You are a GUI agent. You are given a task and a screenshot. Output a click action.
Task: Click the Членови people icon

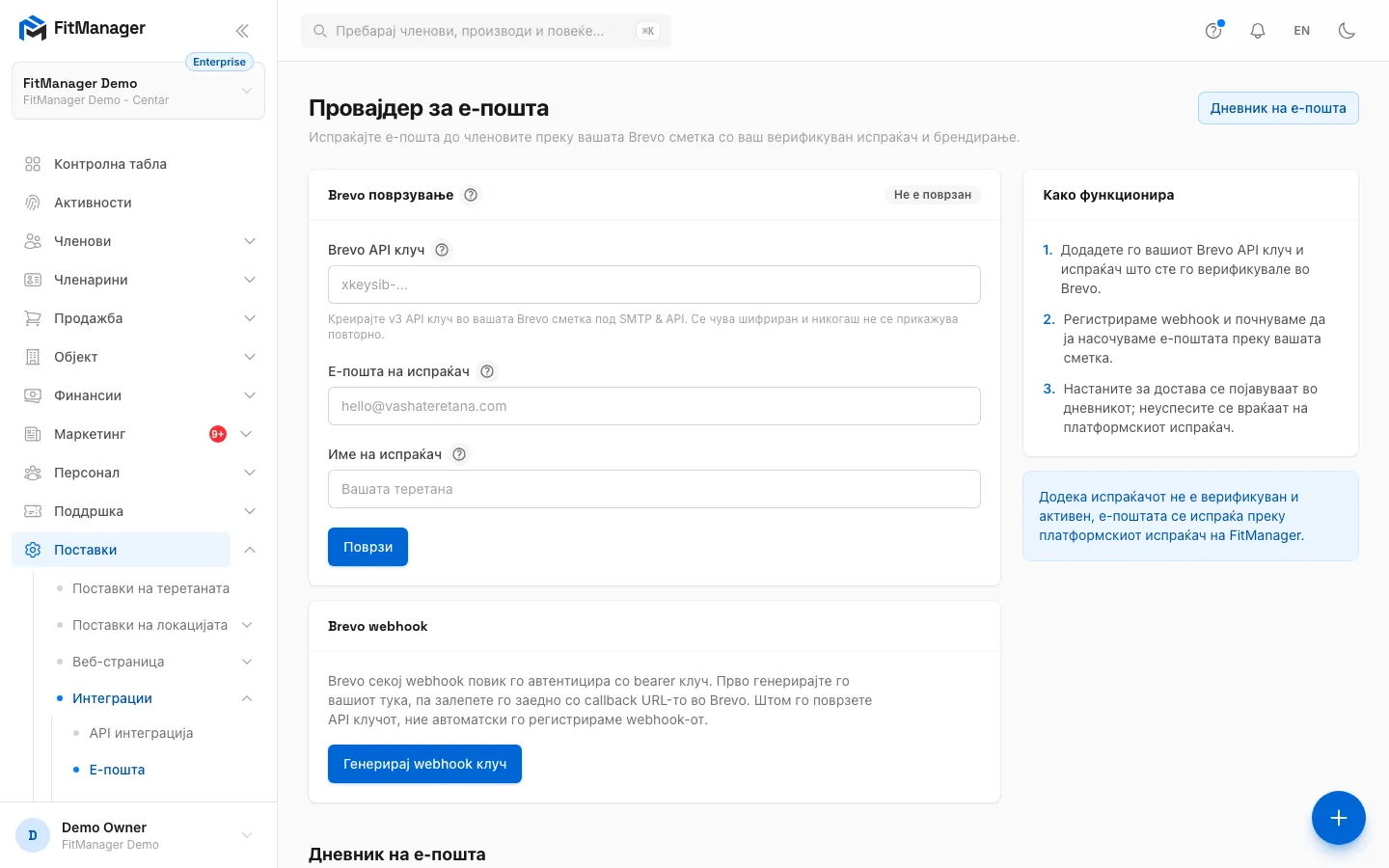(33, 241)
